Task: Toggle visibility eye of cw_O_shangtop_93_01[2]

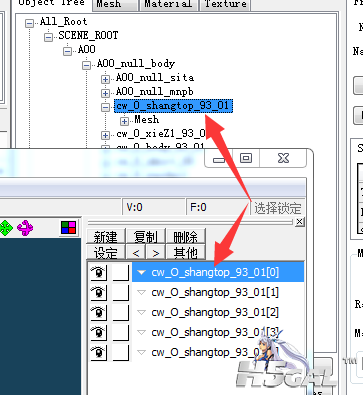Action: [98, 312]
